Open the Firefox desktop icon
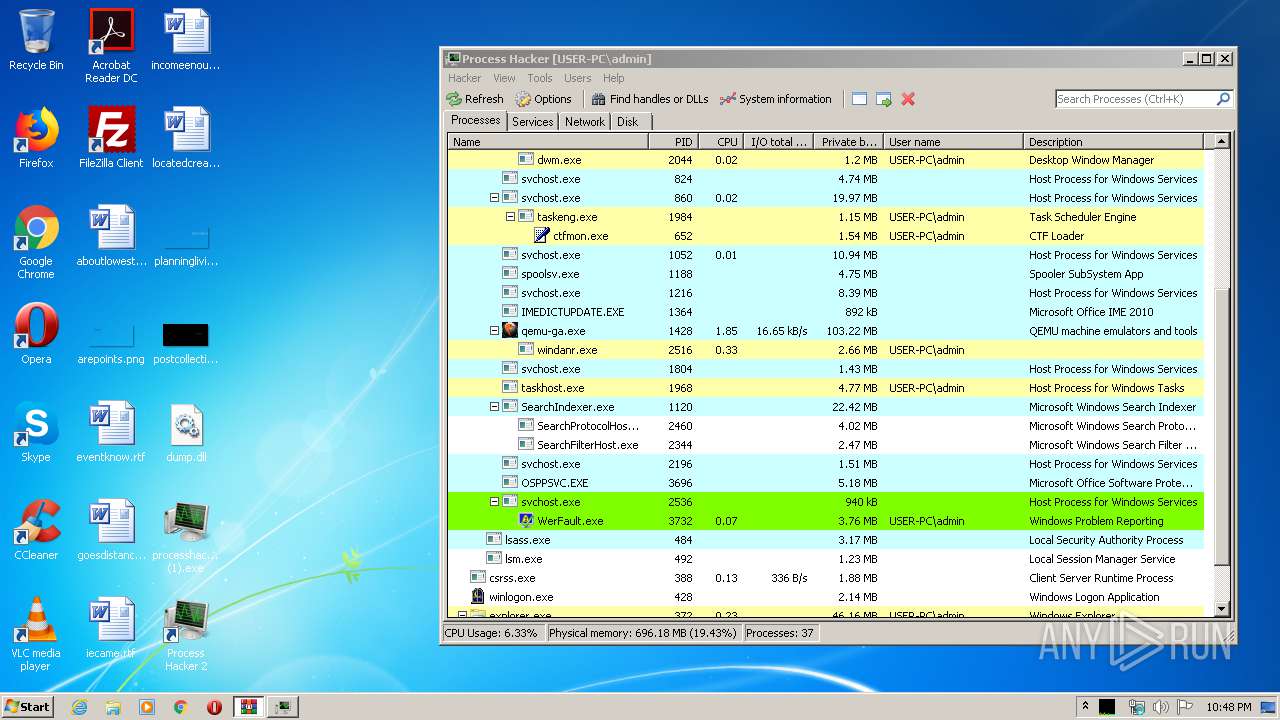 tap(36, 138)
